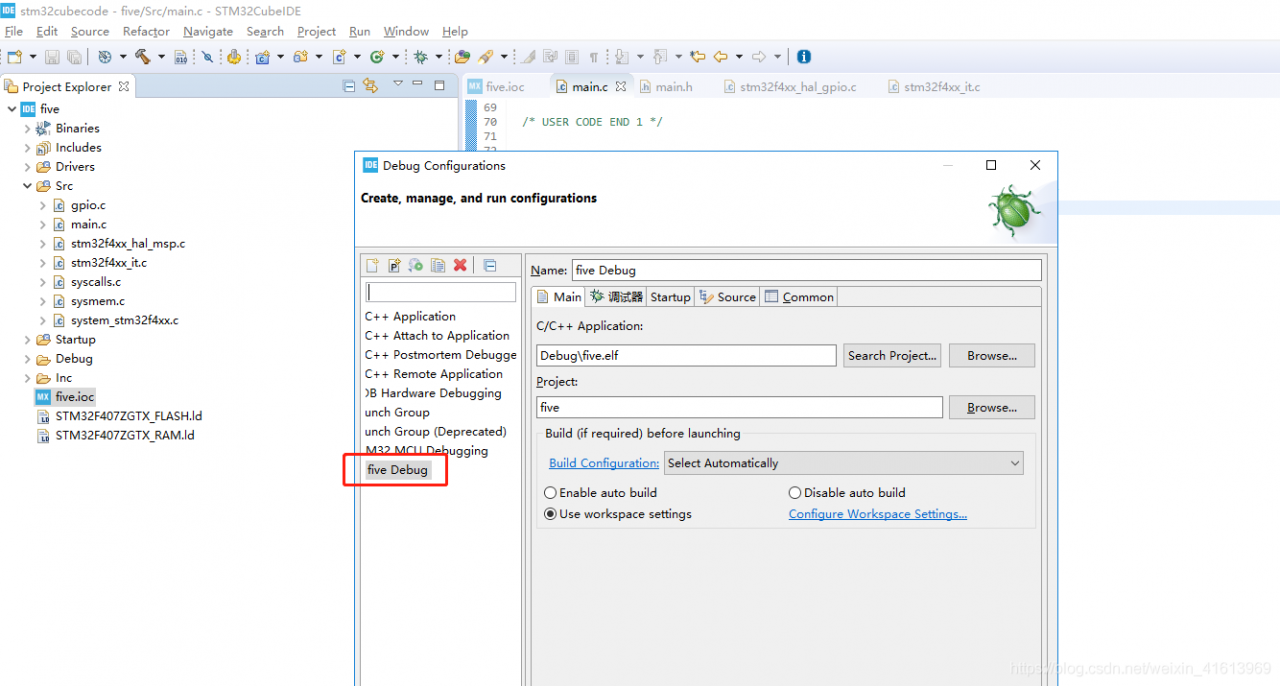Expand the Drivers folder
This screenshot has width=1280, height=686.
pyautogui.click(x=27, y=167)
